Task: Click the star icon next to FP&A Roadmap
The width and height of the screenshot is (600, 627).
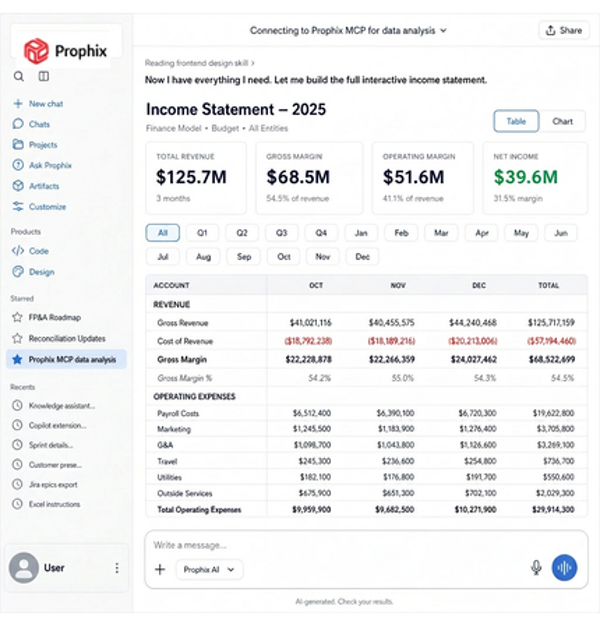Action: pyautogui.click(x=17, y=317)
